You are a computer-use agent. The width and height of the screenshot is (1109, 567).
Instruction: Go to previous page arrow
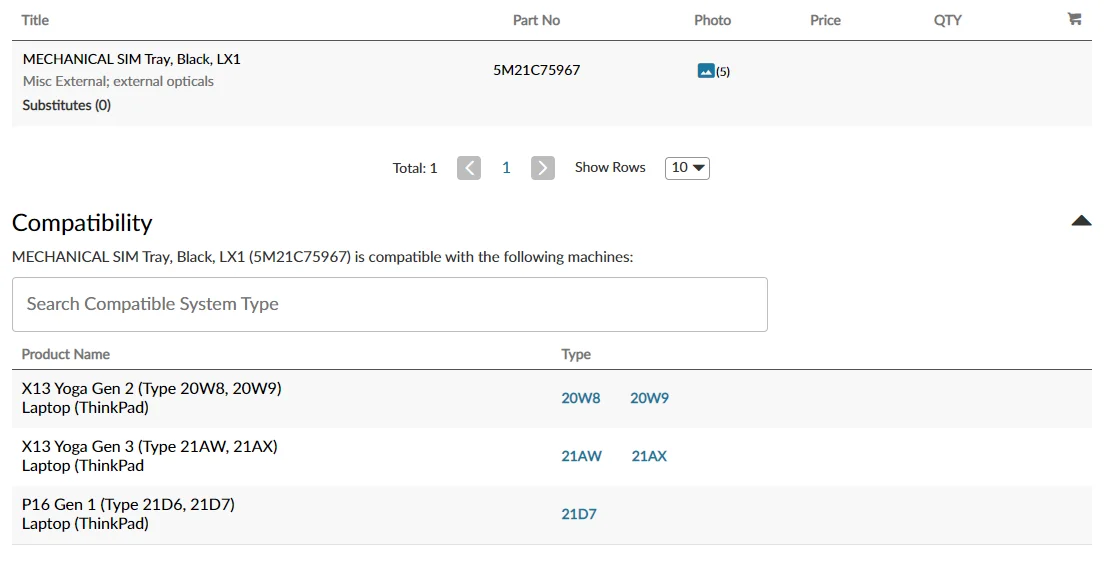coord(469,168)
